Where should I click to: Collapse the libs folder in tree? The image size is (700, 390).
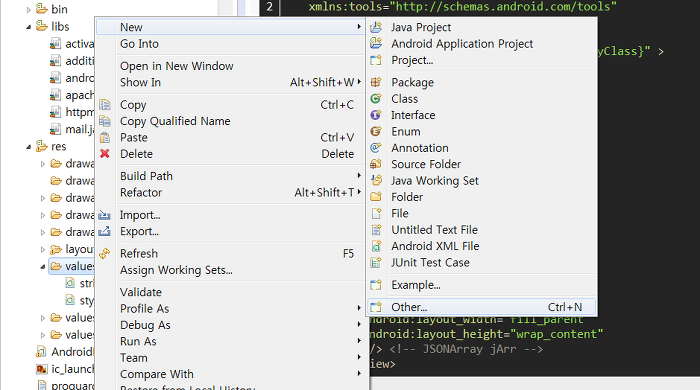pos(29,27)
